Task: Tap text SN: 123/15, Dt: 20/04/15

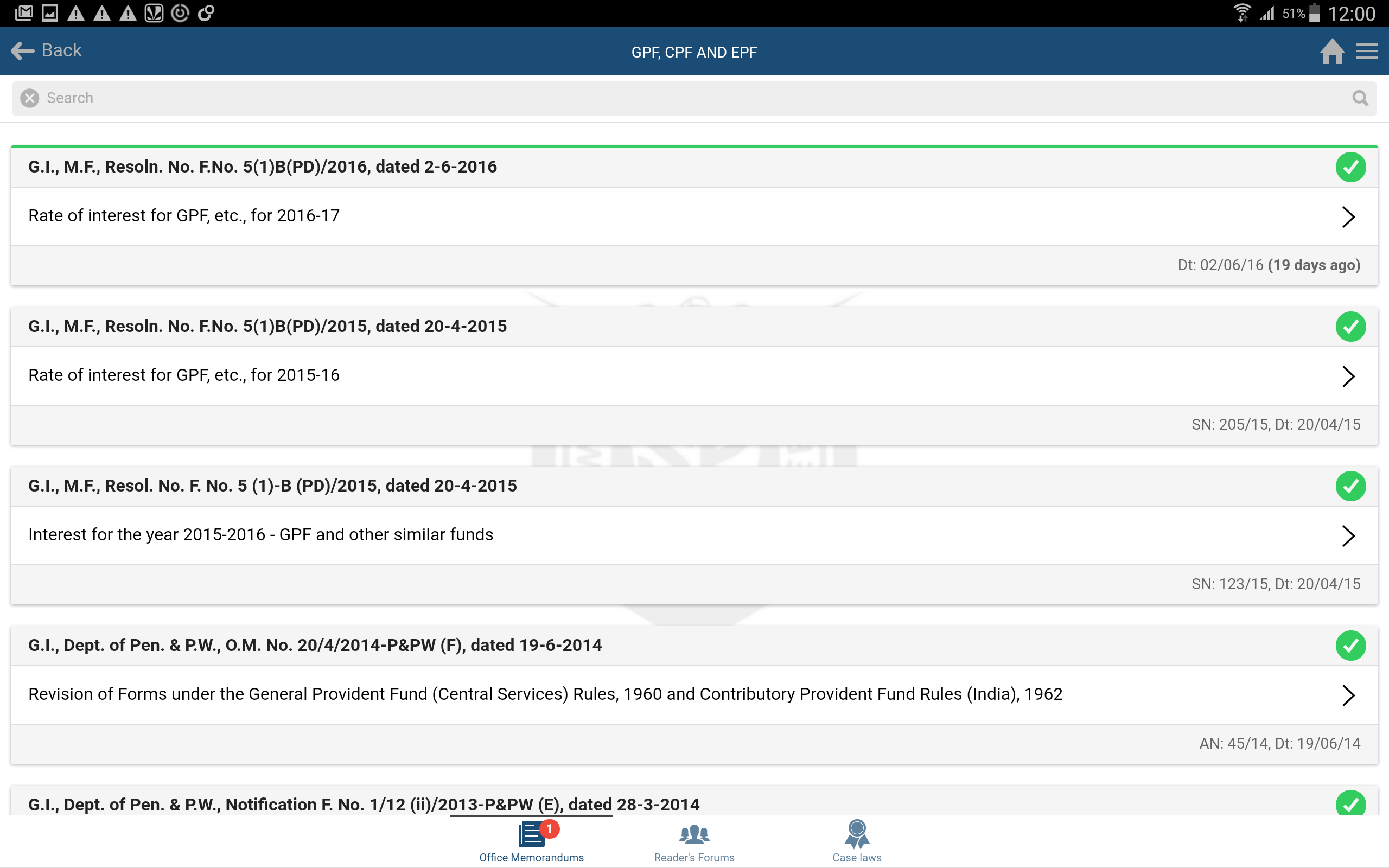Action: click(x=1276, y=584)
